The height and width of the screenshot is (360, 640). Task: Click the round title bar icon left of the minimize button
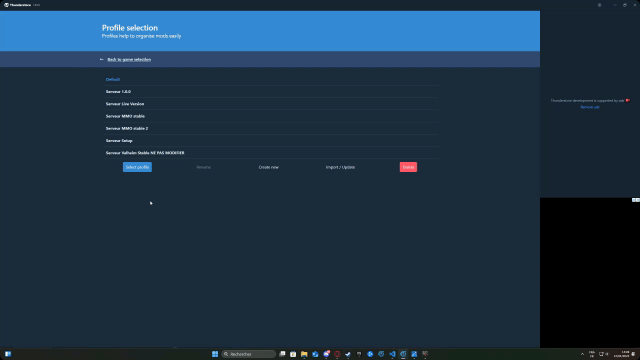click(x=599, y=5)
